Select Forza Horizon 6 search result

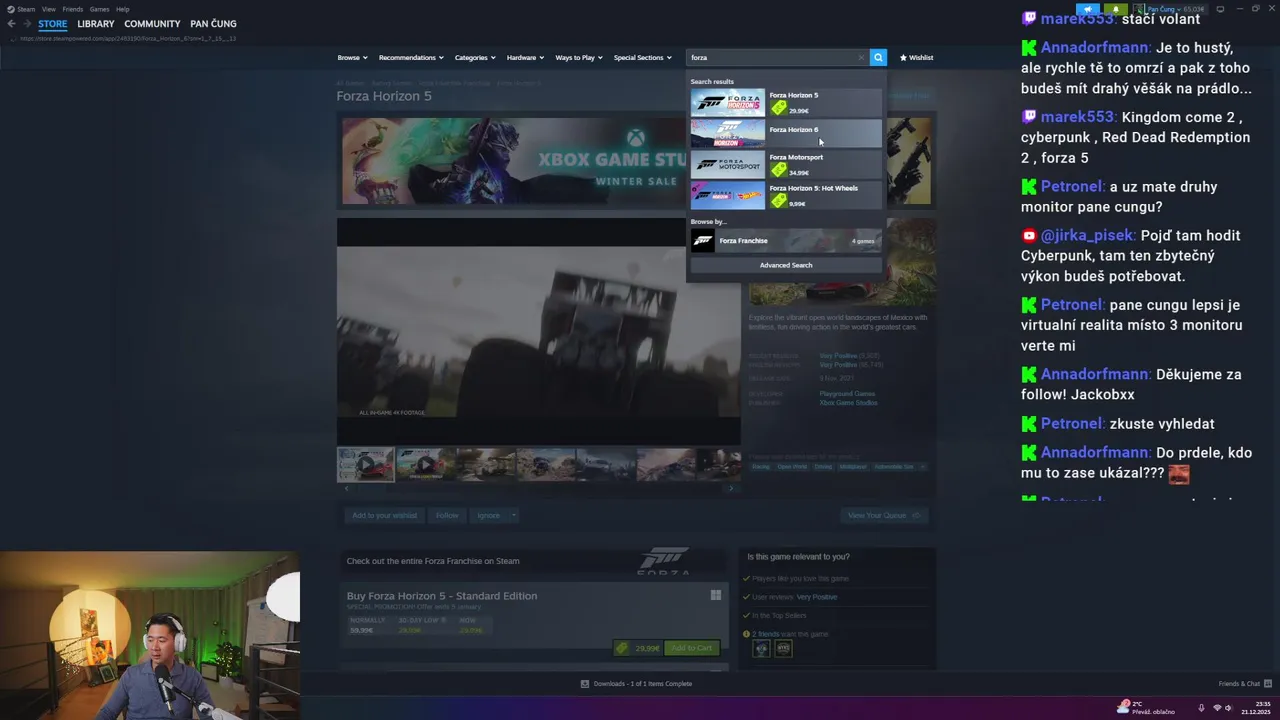pyautogui.click(x=786, y=133)
